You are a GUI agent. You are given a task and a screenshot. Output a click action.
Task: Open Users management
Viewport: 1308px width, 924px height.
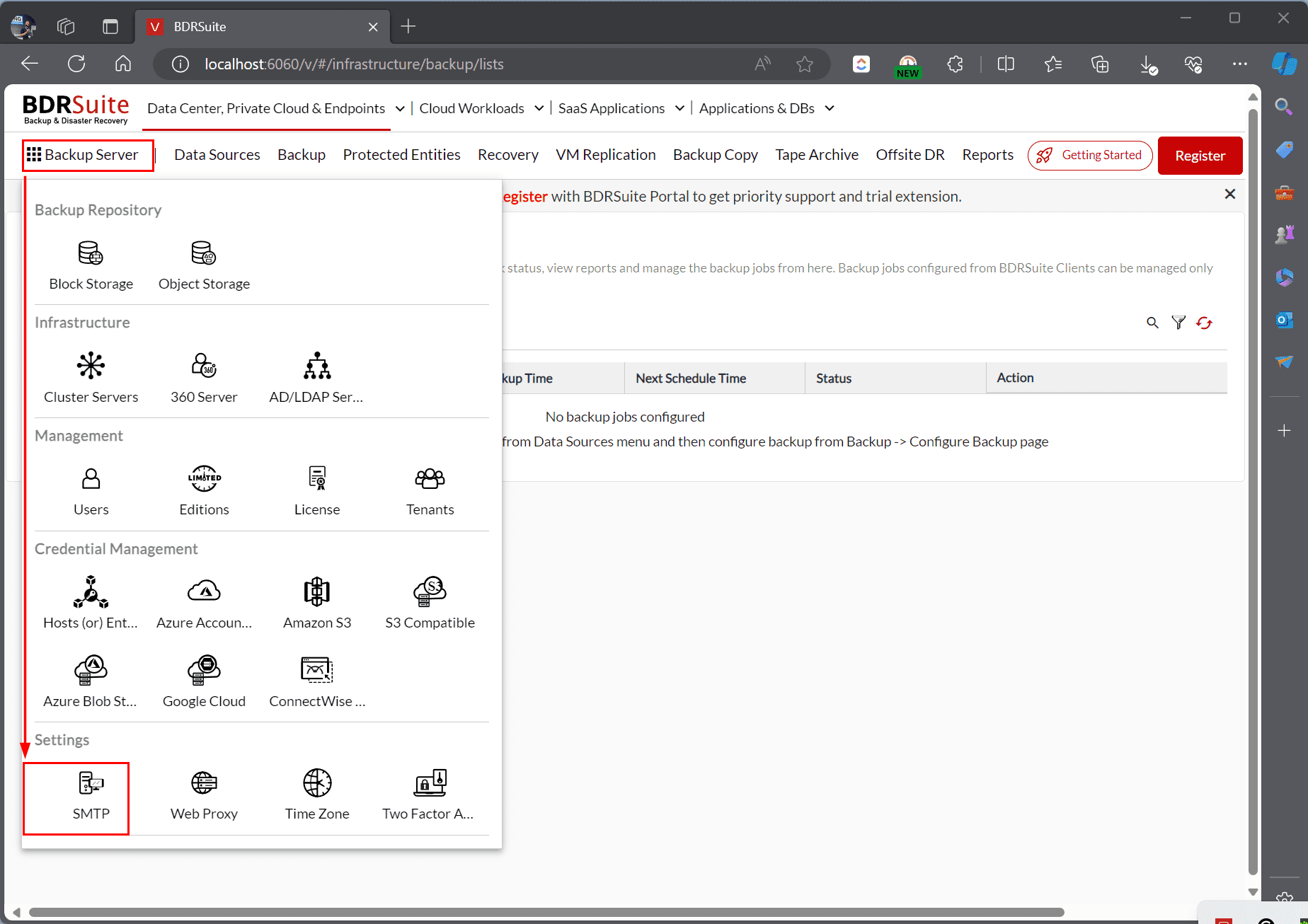(x=91, y=492)
